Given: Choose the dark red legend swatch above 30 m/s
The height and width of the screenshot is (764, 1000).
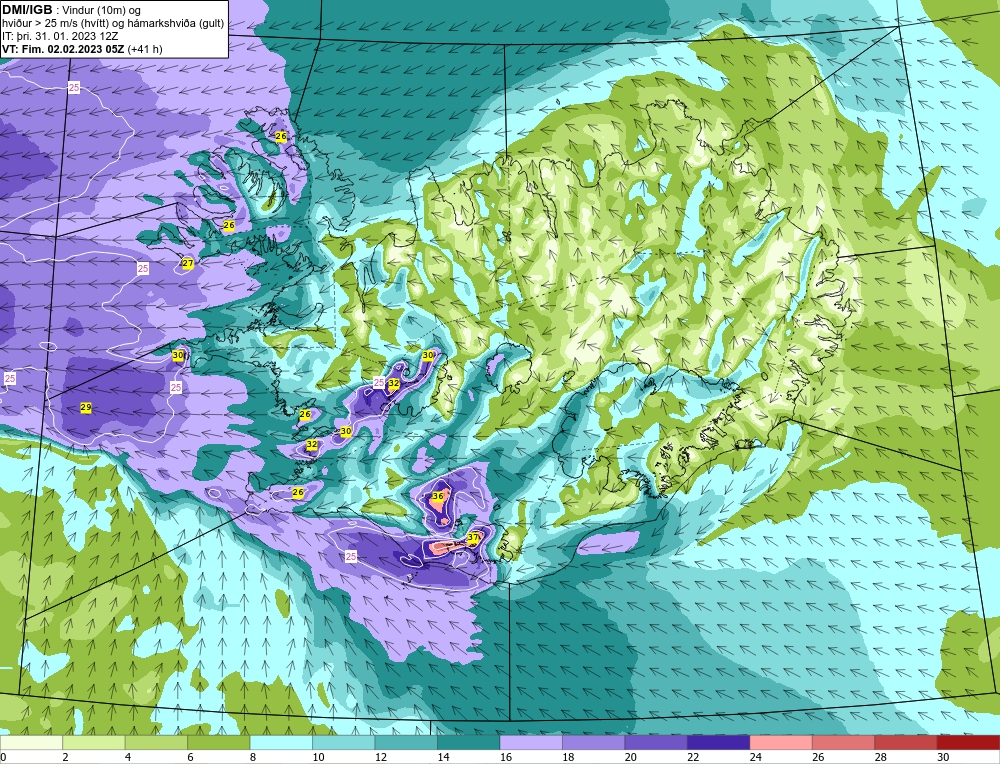Looking at the screenshot, I should pos(969,743).
